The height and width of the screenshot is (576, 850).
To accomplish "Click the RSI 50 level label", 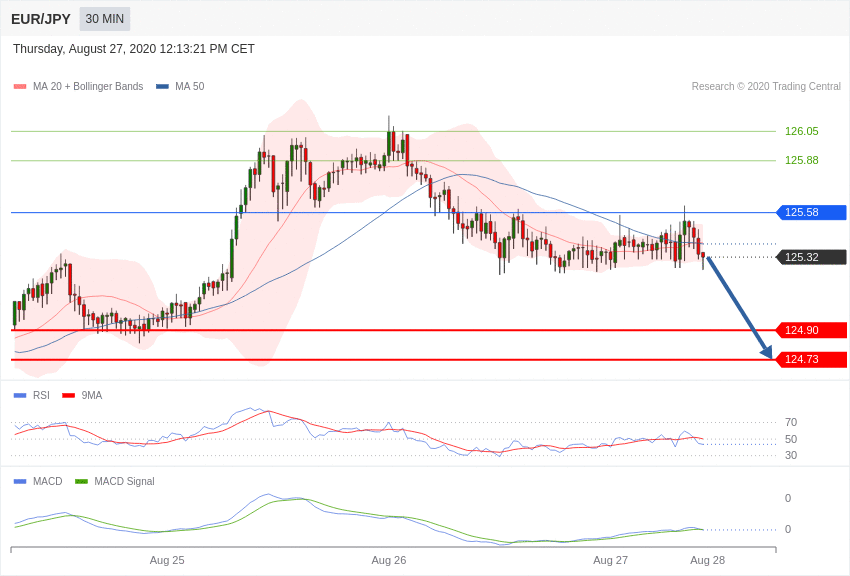I will (791, 439).
